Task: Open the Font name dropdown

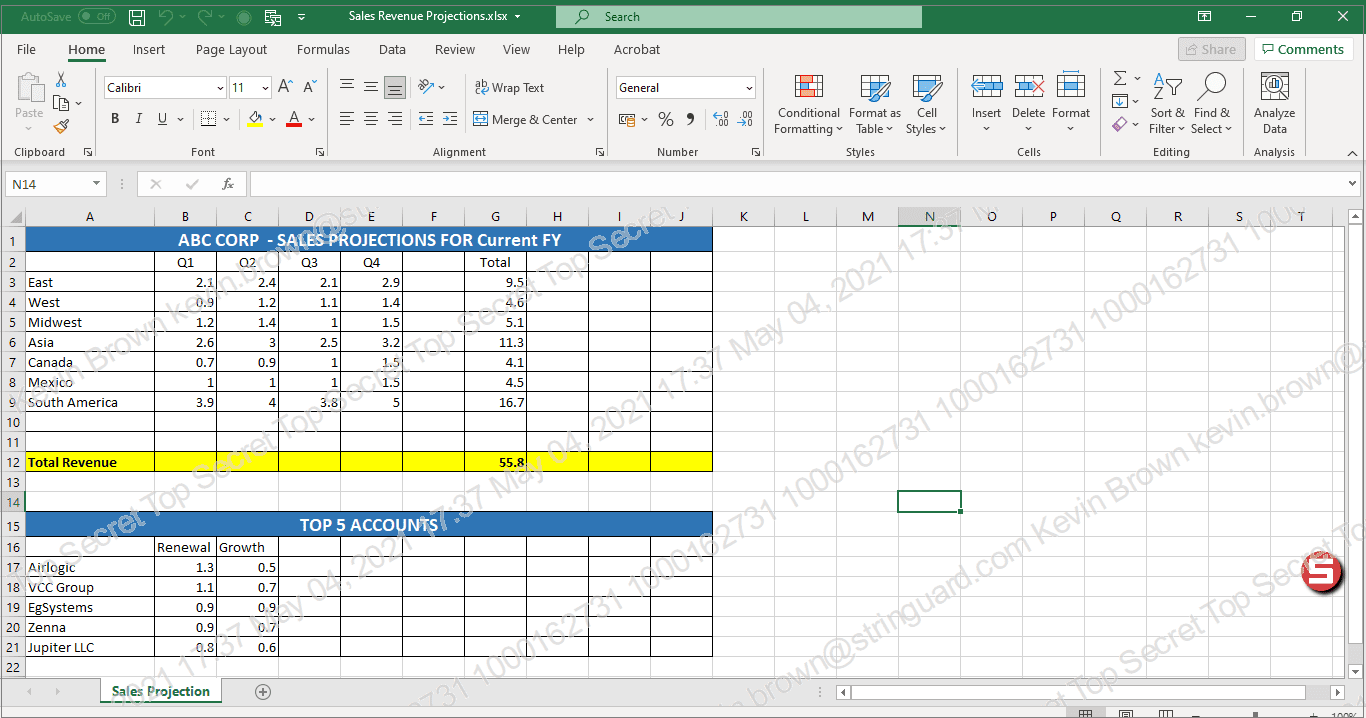Action: [x=220, y=88]
